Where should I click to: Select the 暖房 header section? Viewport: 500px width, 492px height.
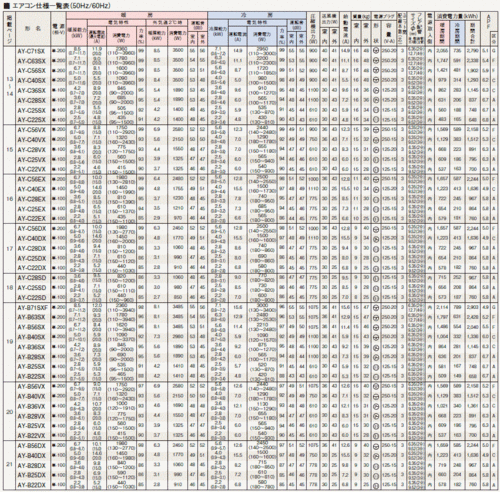(137, 15)
